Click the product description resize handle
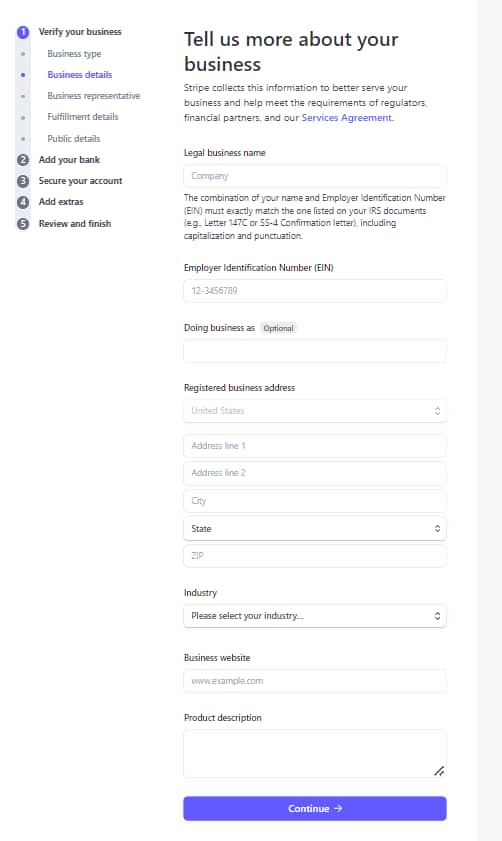The height and width of the screenshot is (841, 502). (439, 771)
